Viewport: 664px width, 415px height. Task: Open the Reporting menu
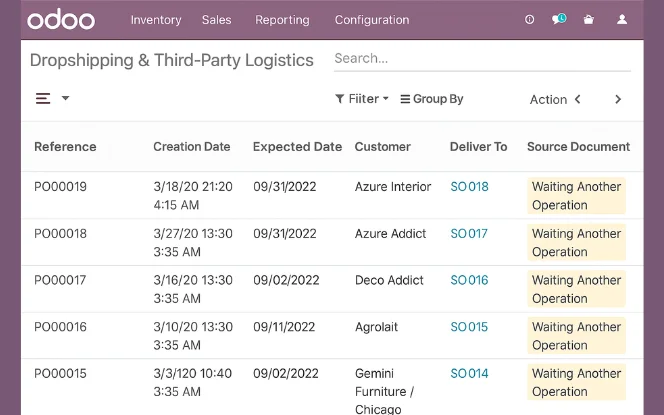[282, 20]
